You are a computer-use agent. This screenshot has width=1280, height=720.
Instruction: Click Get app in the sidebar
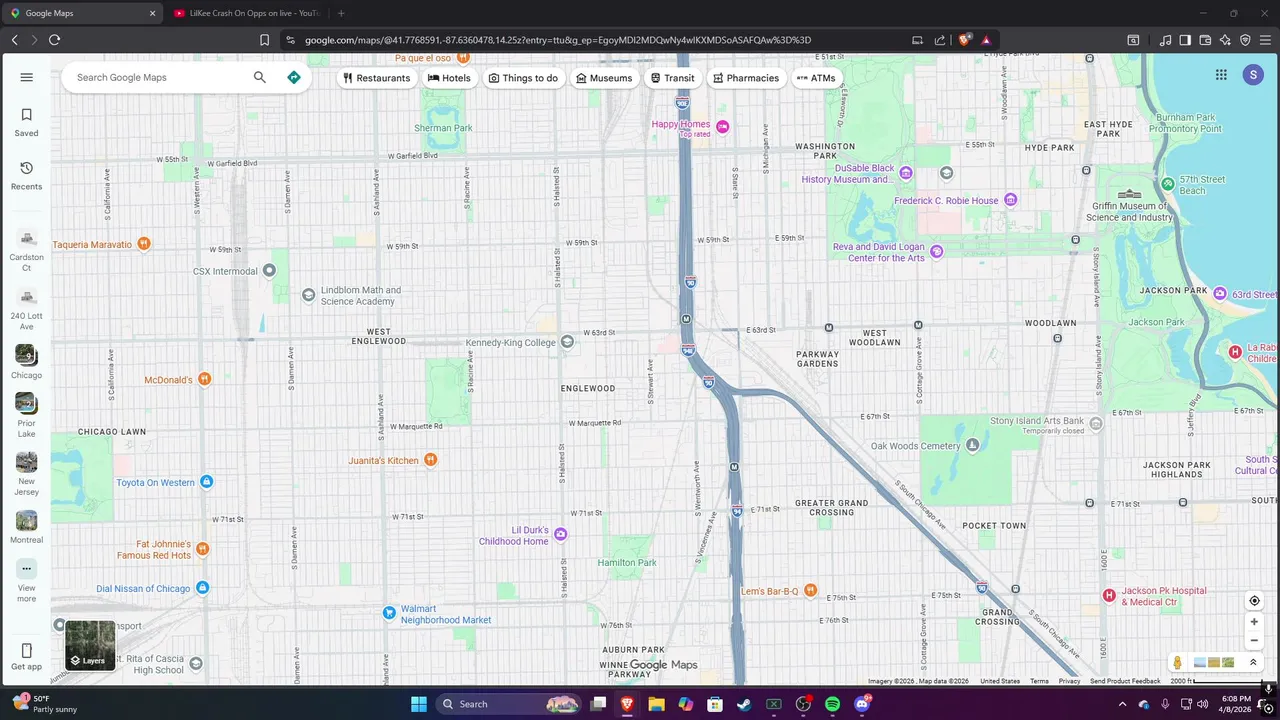click(27, 657)
